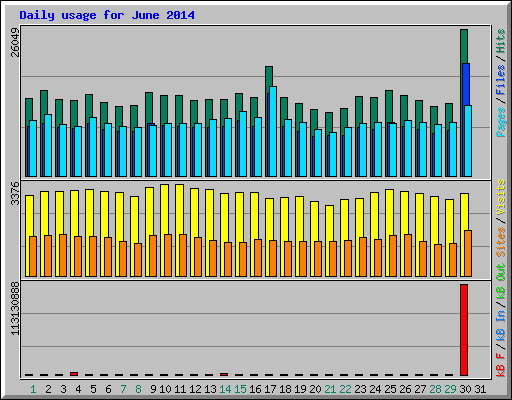Select the 'Sites' legend word

tap(500, 242)
